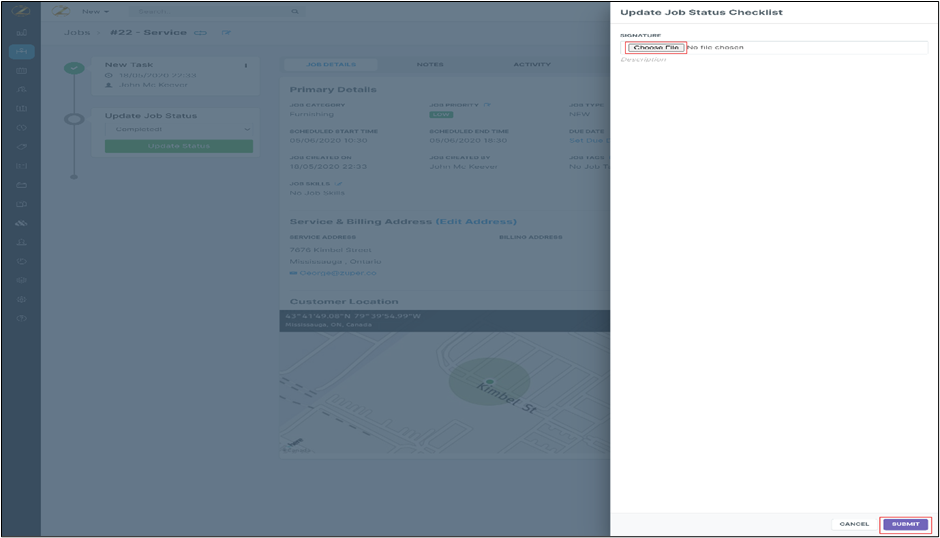Click the 'Furnishing' job category value

point(312,115)
